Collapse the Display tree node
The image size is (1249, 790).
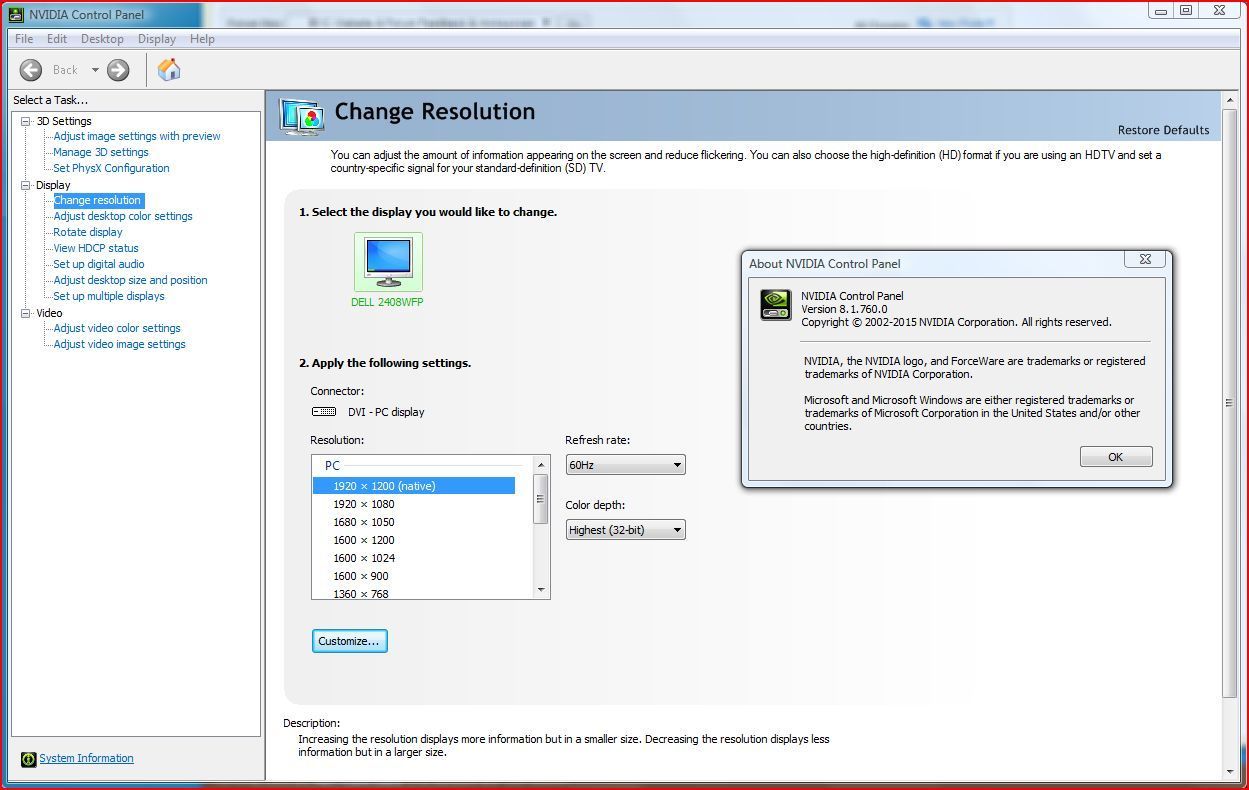pyautogui.click(x=26, y=185)
